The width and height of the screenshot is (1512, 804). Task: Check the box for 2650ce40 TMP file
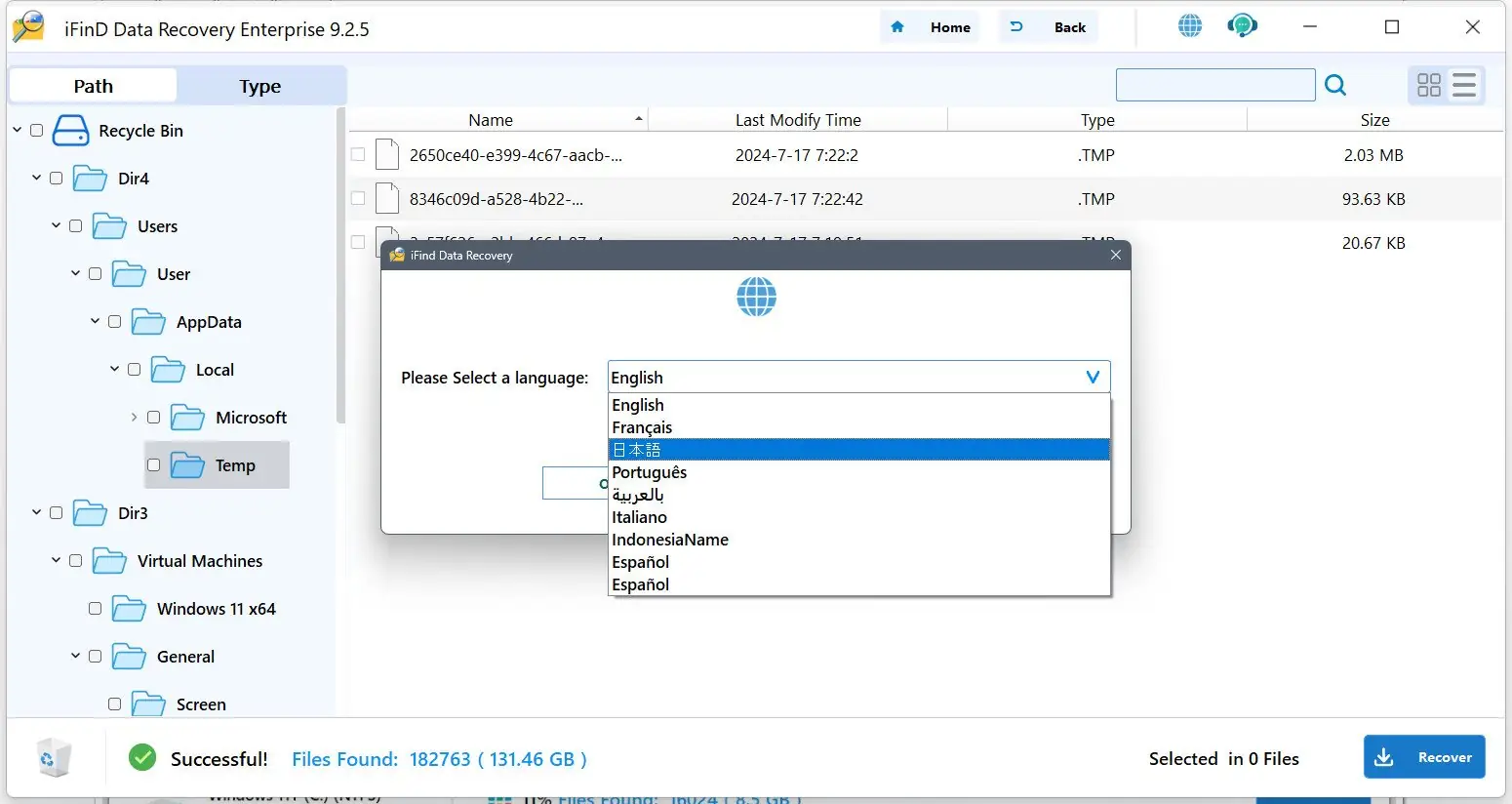pyautogui.click(x=358, y=154)
